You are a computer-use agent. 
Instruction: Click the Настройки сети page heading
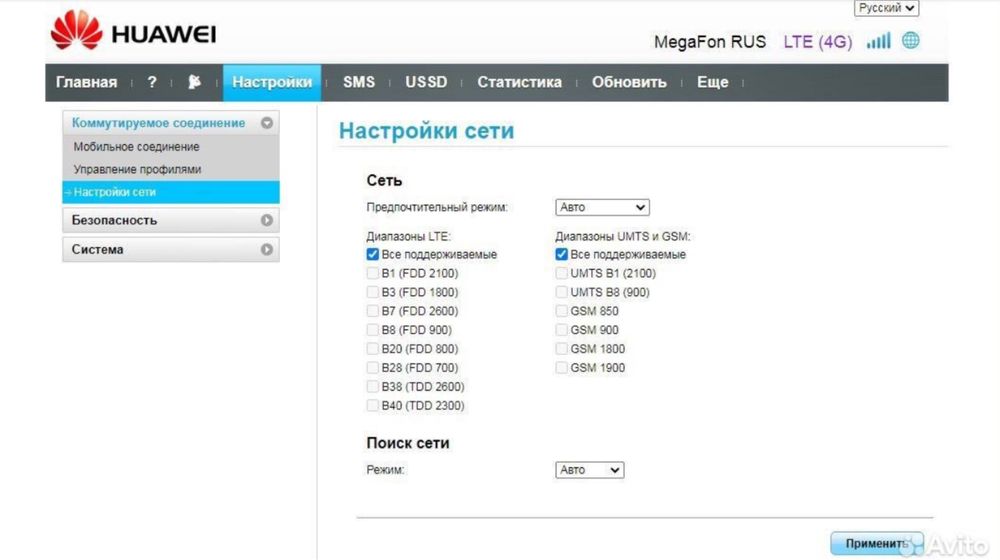[427, 131]
